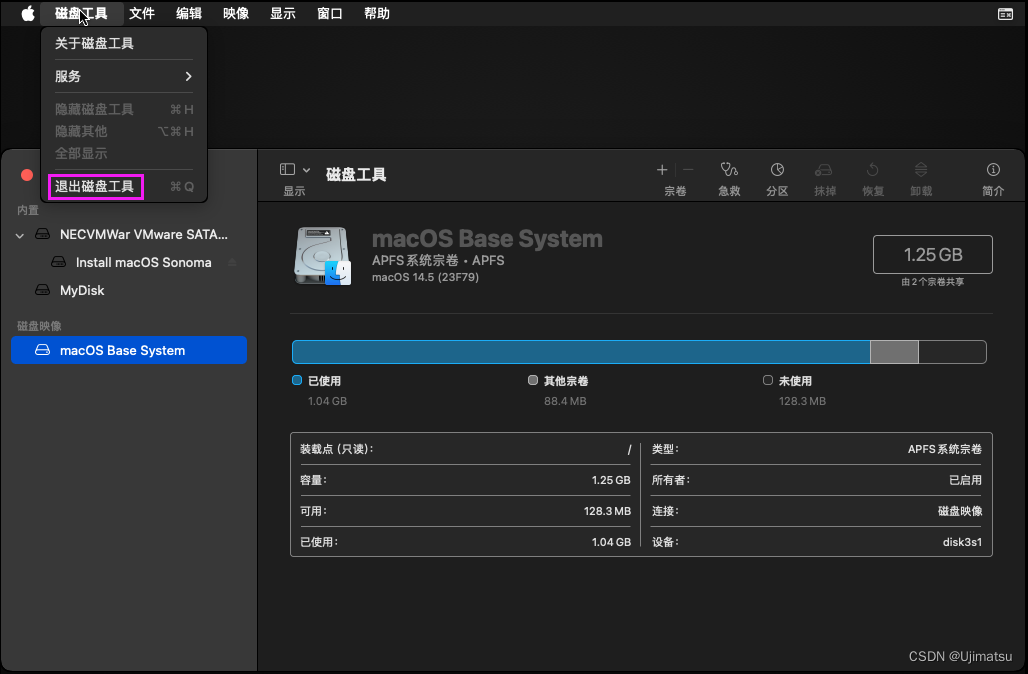Click the 128.3 MB available value in table
The height and width of the screenshot is (674, 1028).
607,511
